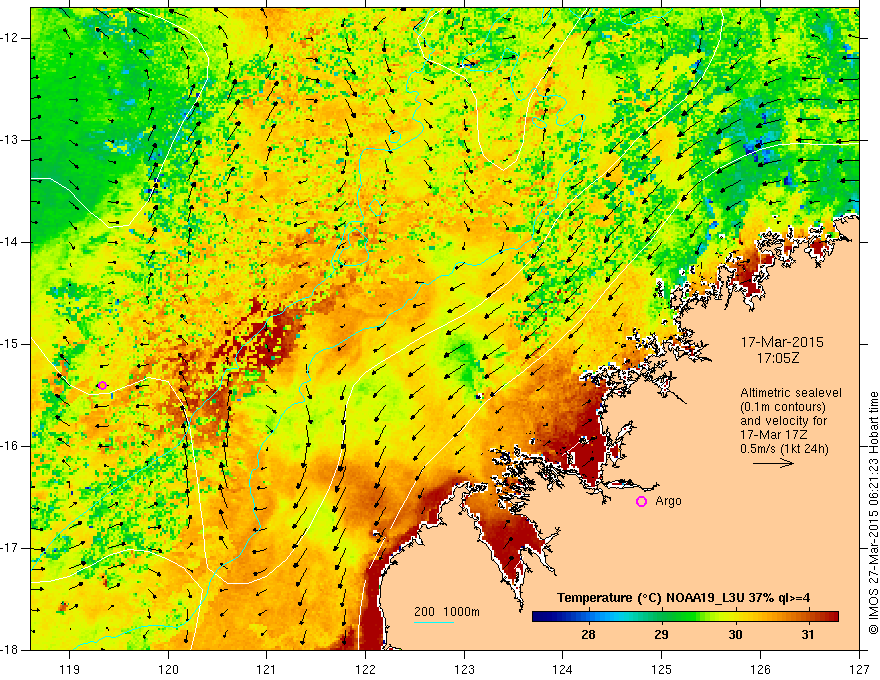Click the cyan 200 1000m isobath legend line
Screen dimensions: 880x680
434,622
